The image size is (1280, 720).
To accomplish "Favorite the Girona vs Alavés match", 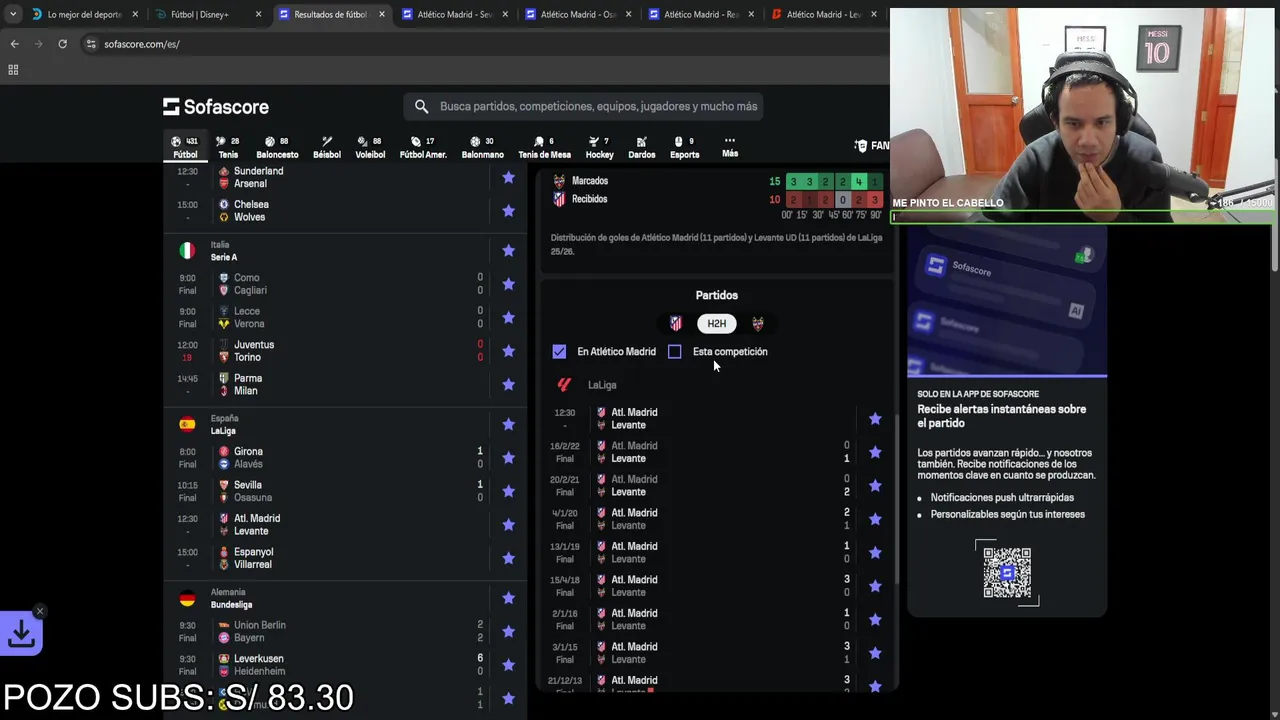I will pos(508,458).
